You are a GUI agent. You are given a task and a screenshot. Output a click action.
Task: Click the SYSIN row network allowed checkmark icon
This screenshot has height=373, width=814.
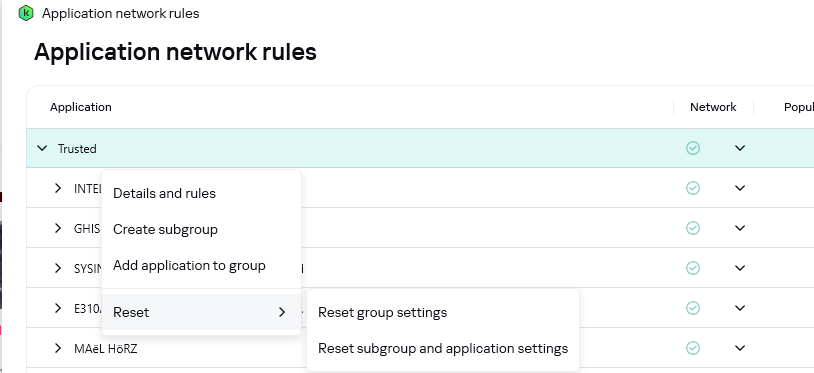[693, 268]
